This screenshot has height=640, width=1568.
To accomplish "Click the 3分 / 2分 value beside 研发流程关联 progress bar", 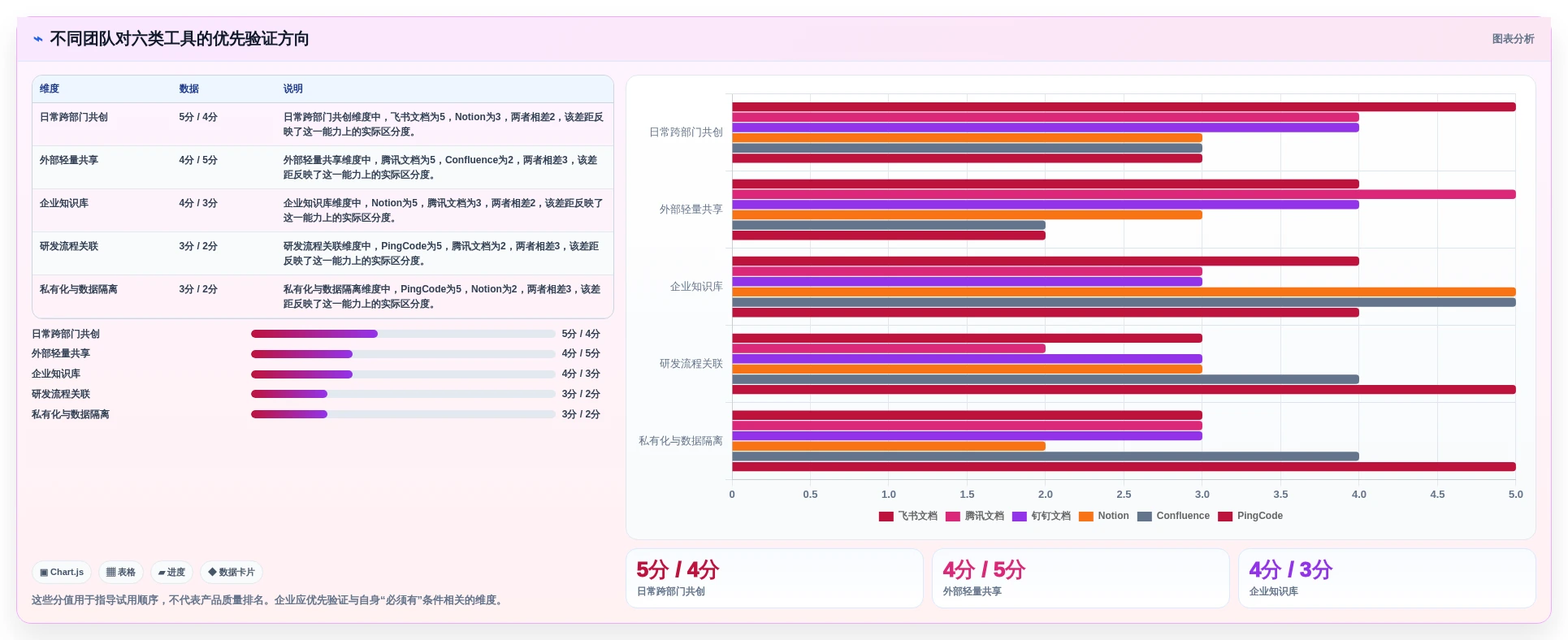I will pyautogui.click(x=581, y=394).
